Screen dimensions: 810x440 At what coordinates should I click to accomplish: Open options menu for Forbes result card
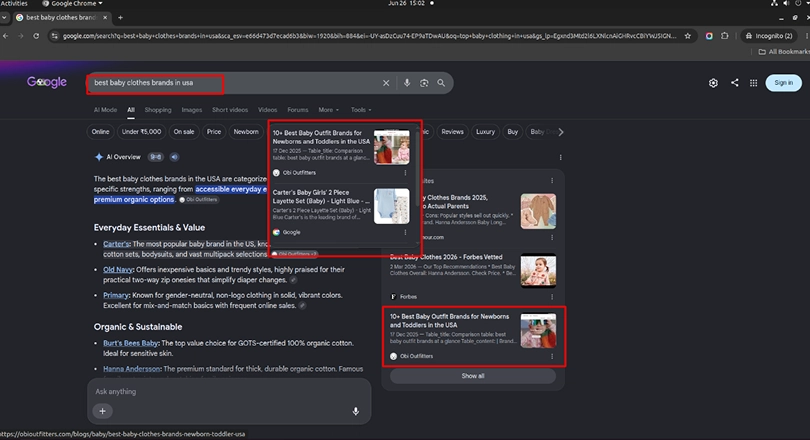pyautogui.click(x=552, y=297)
